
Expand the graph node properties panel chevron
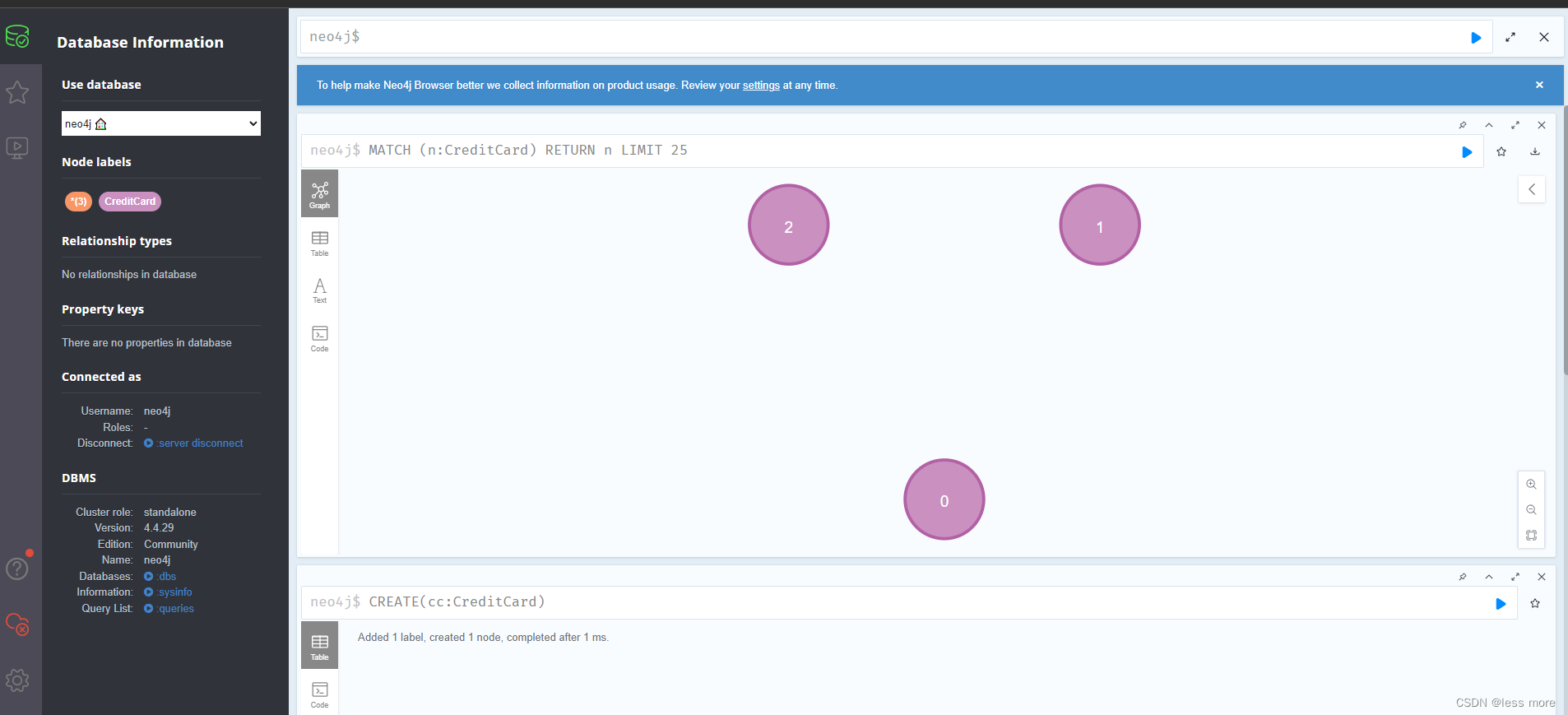click(1532, 189)
